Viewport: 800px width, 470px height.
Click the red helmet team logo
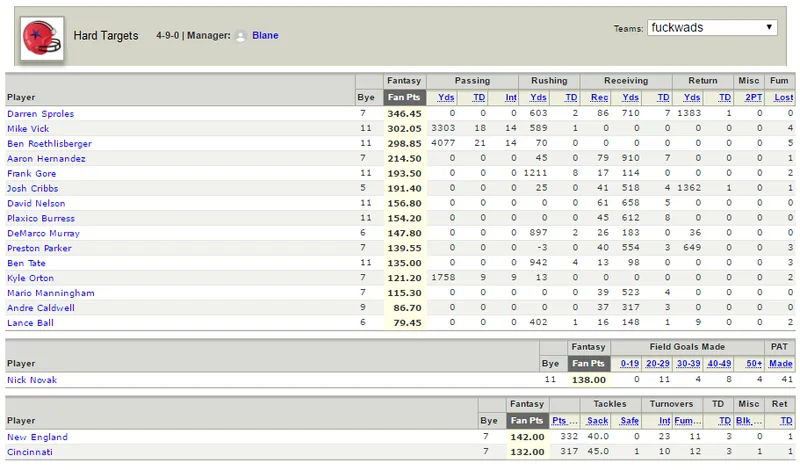(x=42, y=38)
